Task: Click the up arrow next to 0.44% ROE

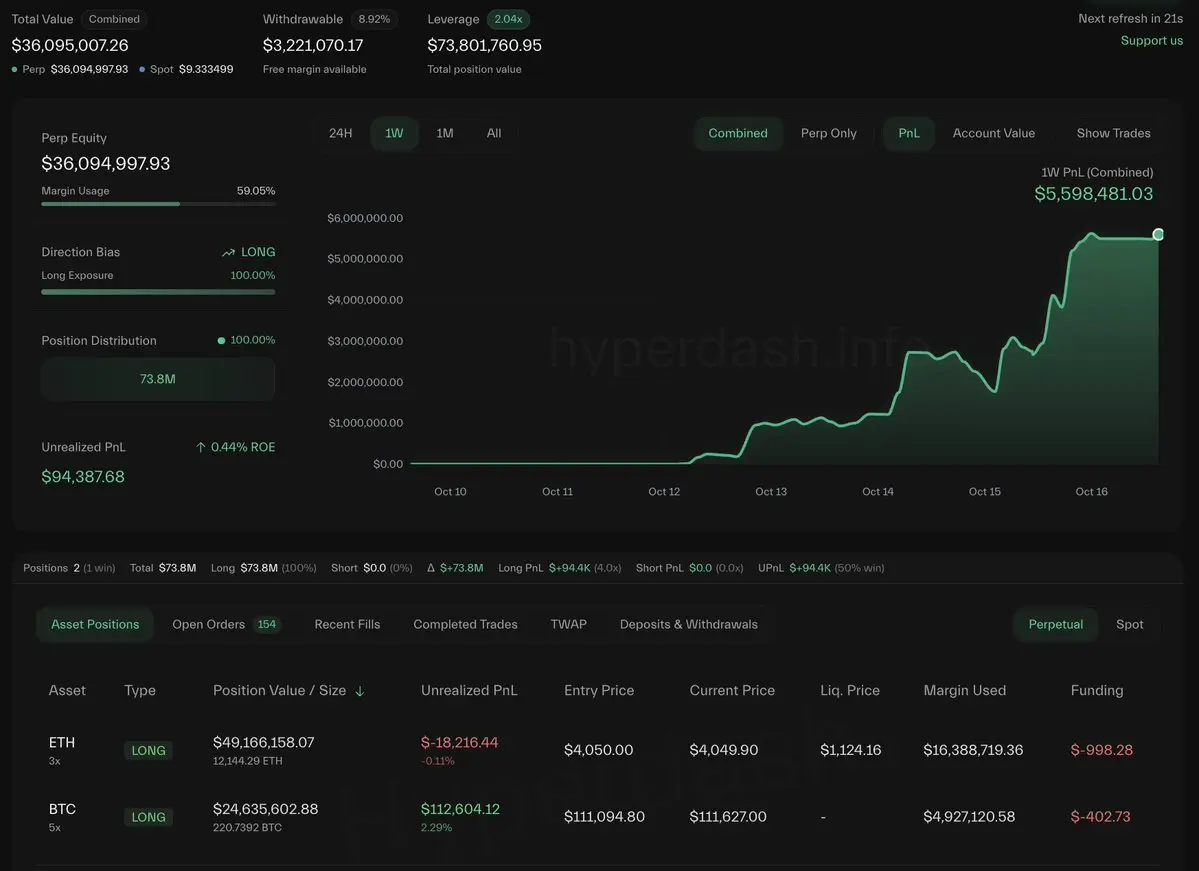Action: (201, 448)
